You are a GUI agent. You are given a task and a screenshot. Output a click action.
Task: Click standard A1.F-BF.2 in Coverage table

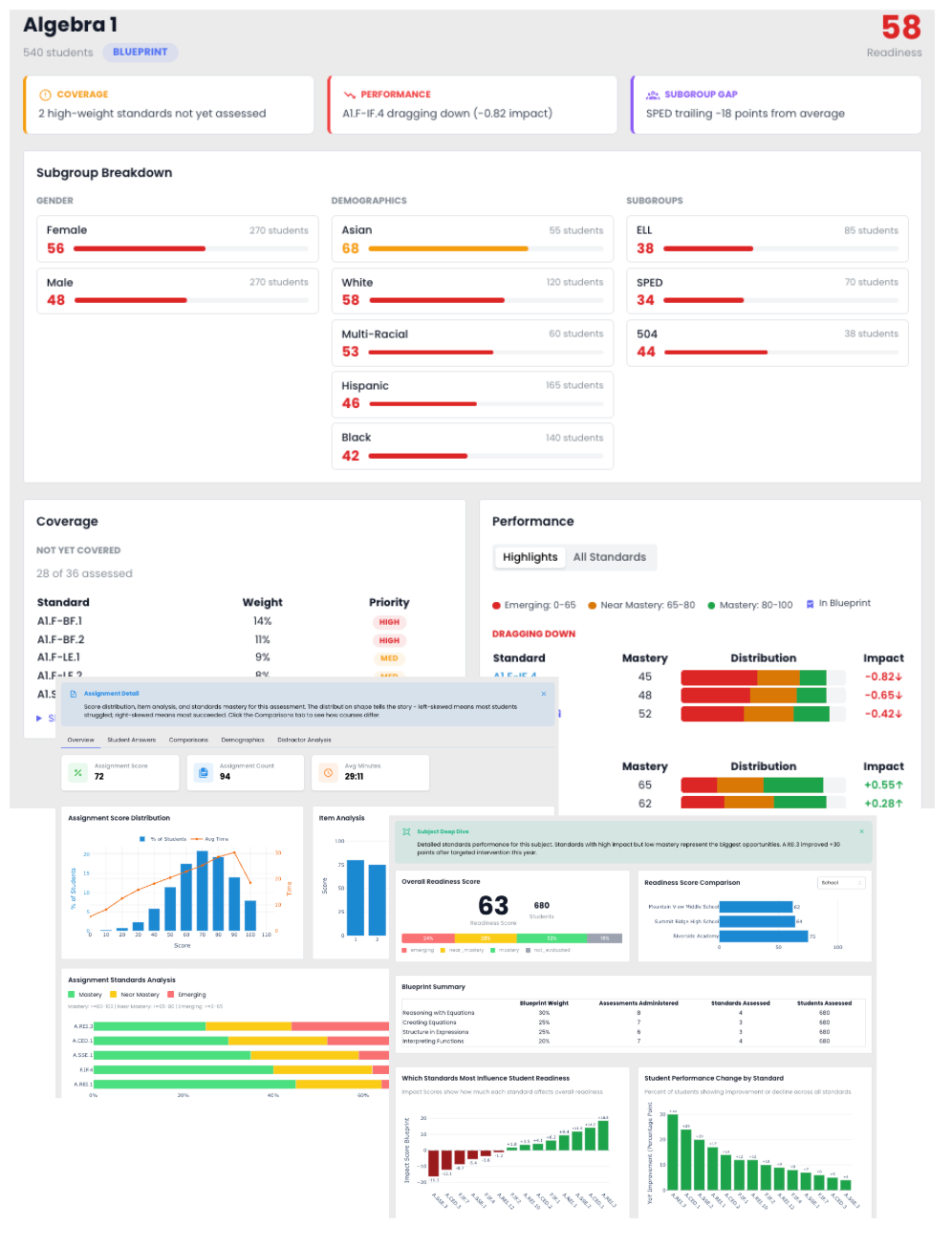pos(60,639)
